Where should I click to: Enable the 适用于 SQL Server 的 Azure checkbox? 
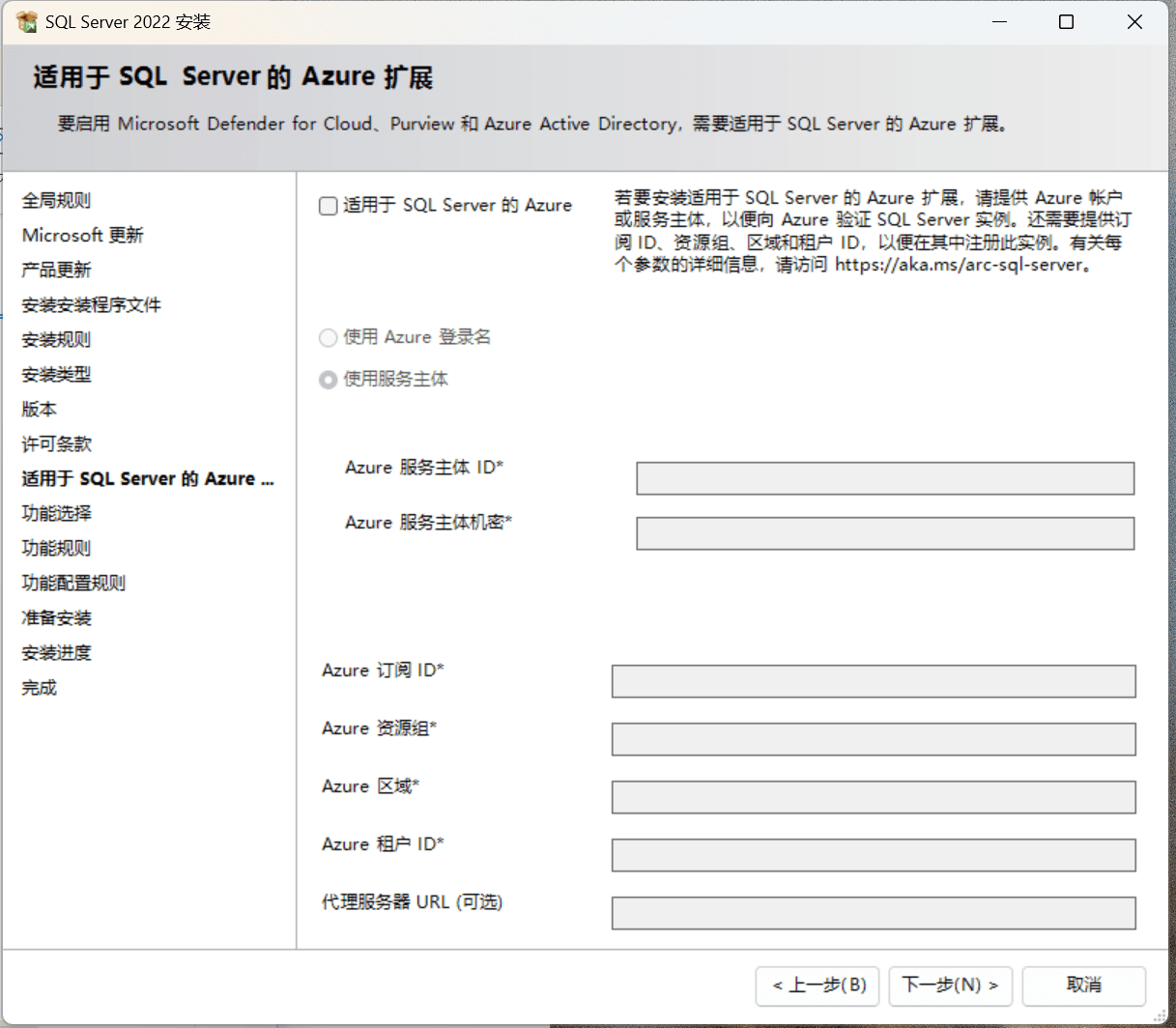329,206
